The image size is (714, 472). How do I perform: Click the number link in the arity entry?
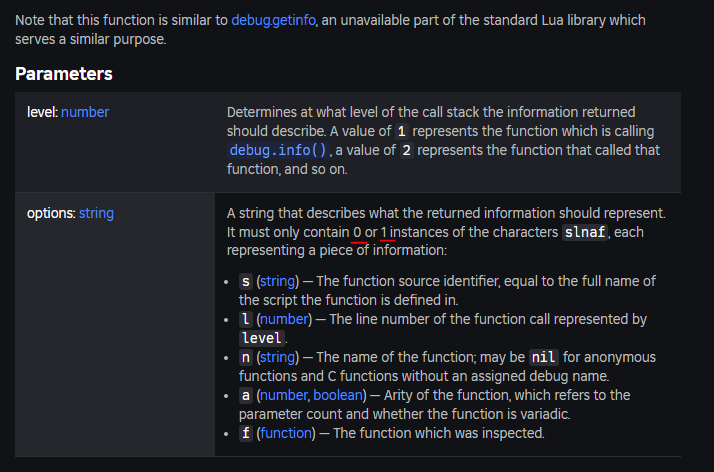coord(284,395)
